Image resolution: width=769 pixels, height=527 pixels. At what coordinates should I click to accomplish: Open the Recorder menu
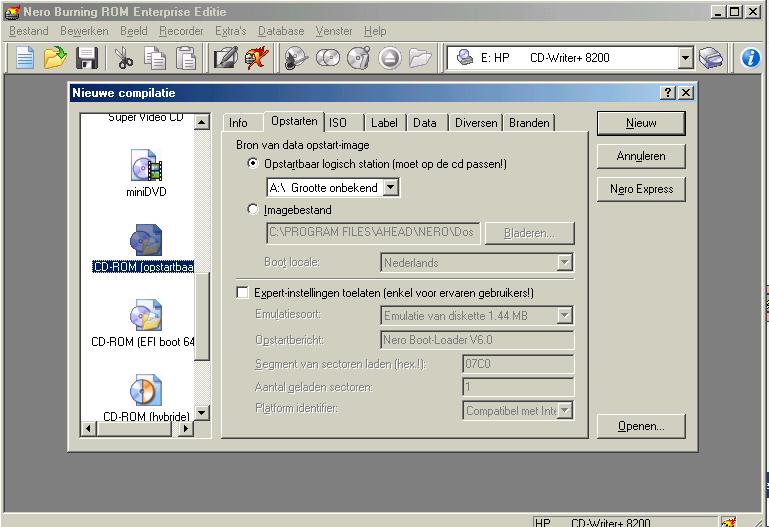[x=181, y=31]
